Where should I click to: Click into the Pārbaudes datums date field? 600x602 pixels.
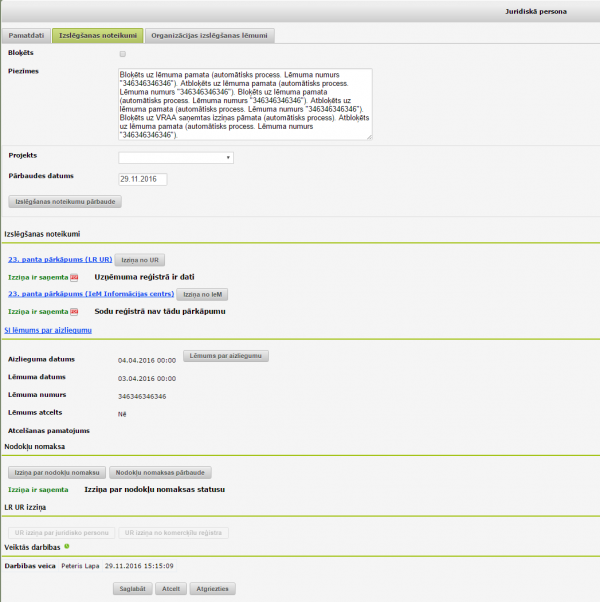click(x=142, y=179)
